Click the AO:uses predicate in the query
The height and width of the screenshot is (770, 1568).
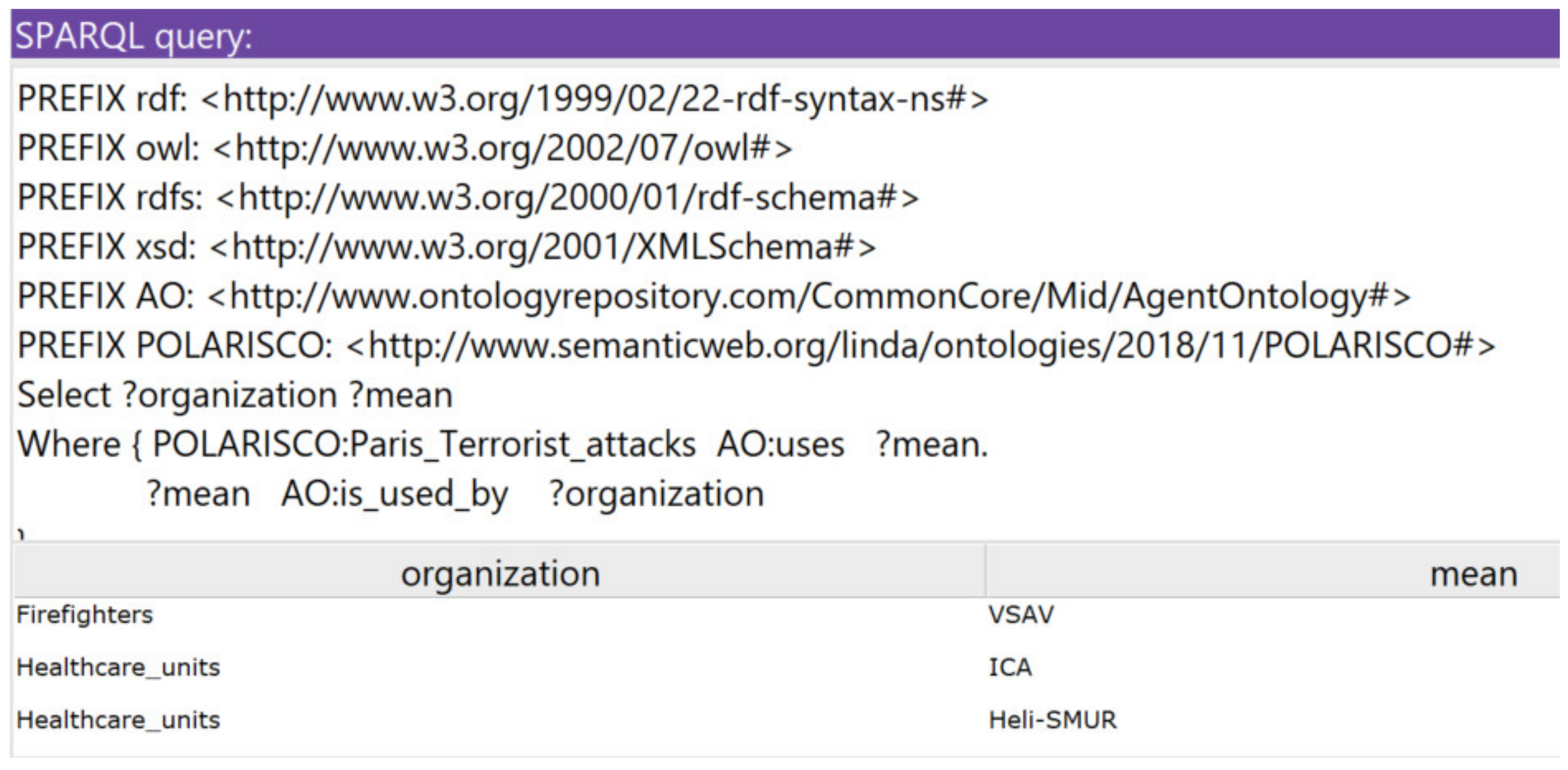(780, 444)
